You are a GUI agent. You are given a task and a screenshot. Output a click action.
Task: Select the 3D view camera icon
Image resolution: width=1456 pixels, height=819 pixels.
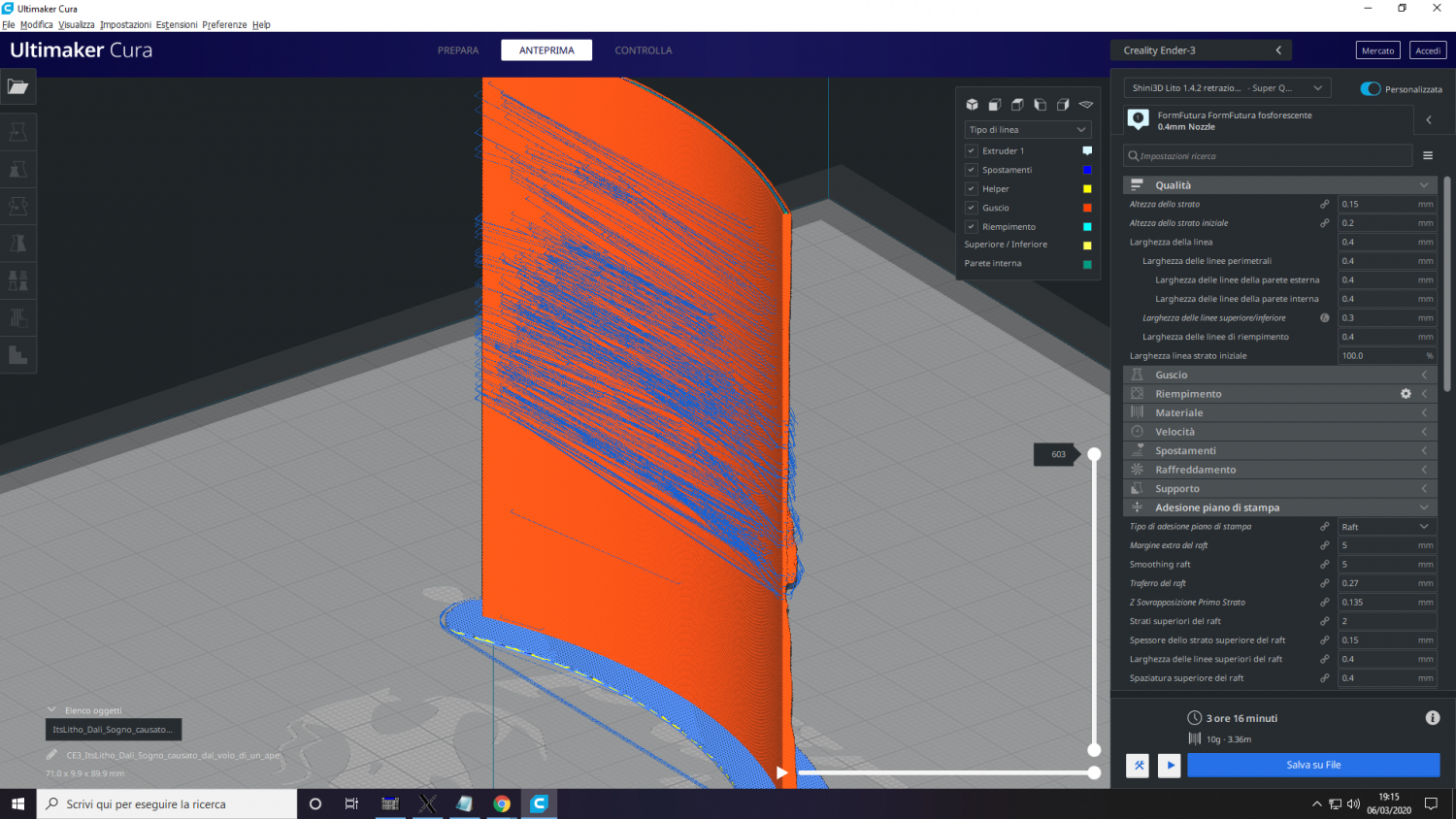pyautogui.click(x=972, y=105)
